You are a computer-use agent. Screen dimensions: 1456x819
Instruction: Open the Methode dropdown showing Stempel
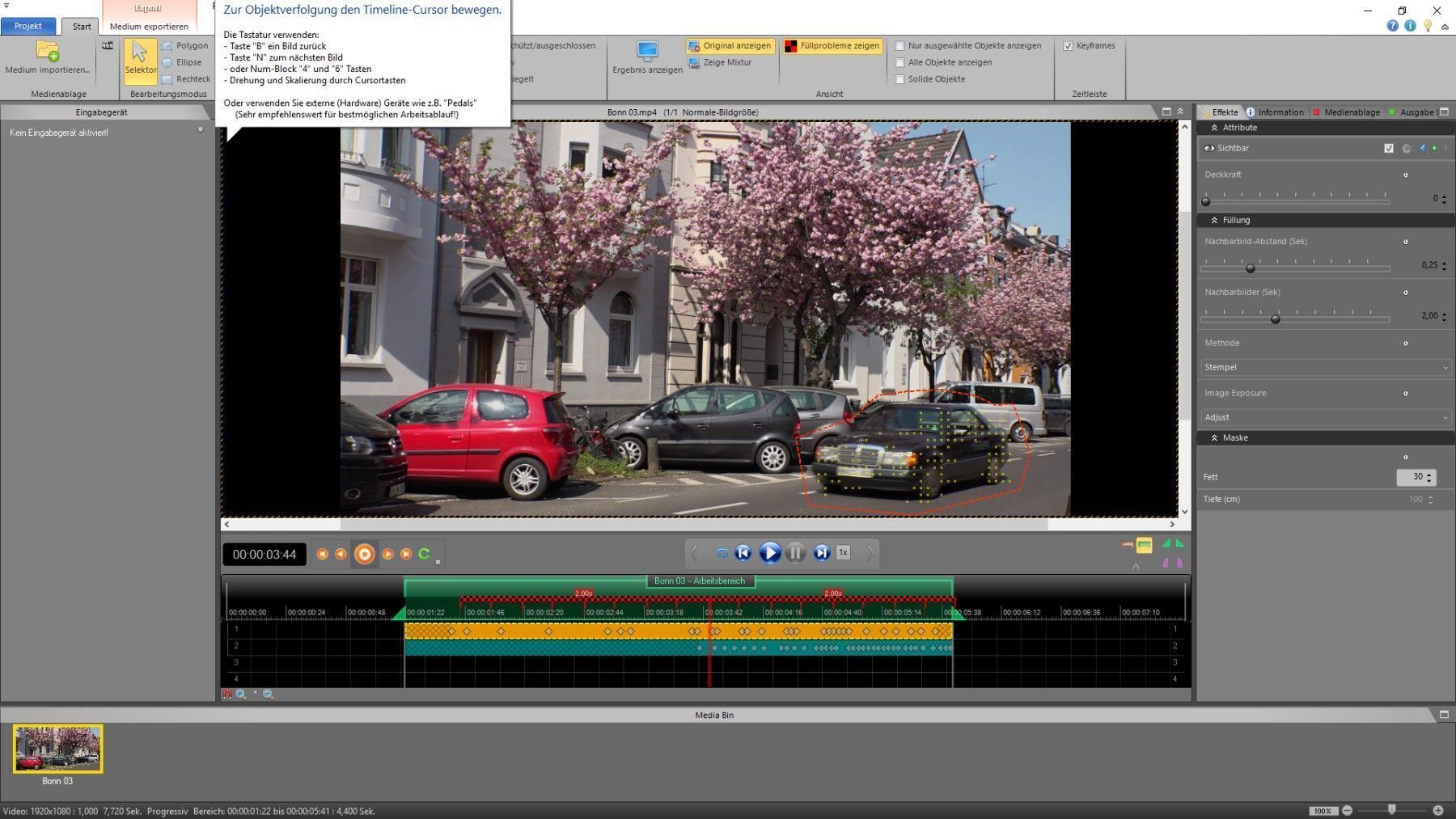[1324, 367]
